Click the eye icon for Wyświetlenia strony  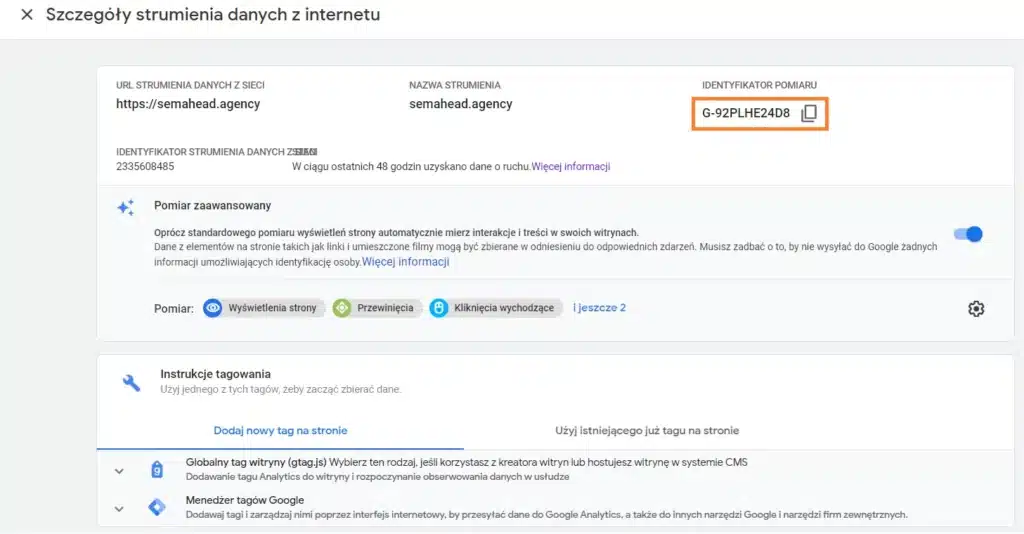click(212, 308)
